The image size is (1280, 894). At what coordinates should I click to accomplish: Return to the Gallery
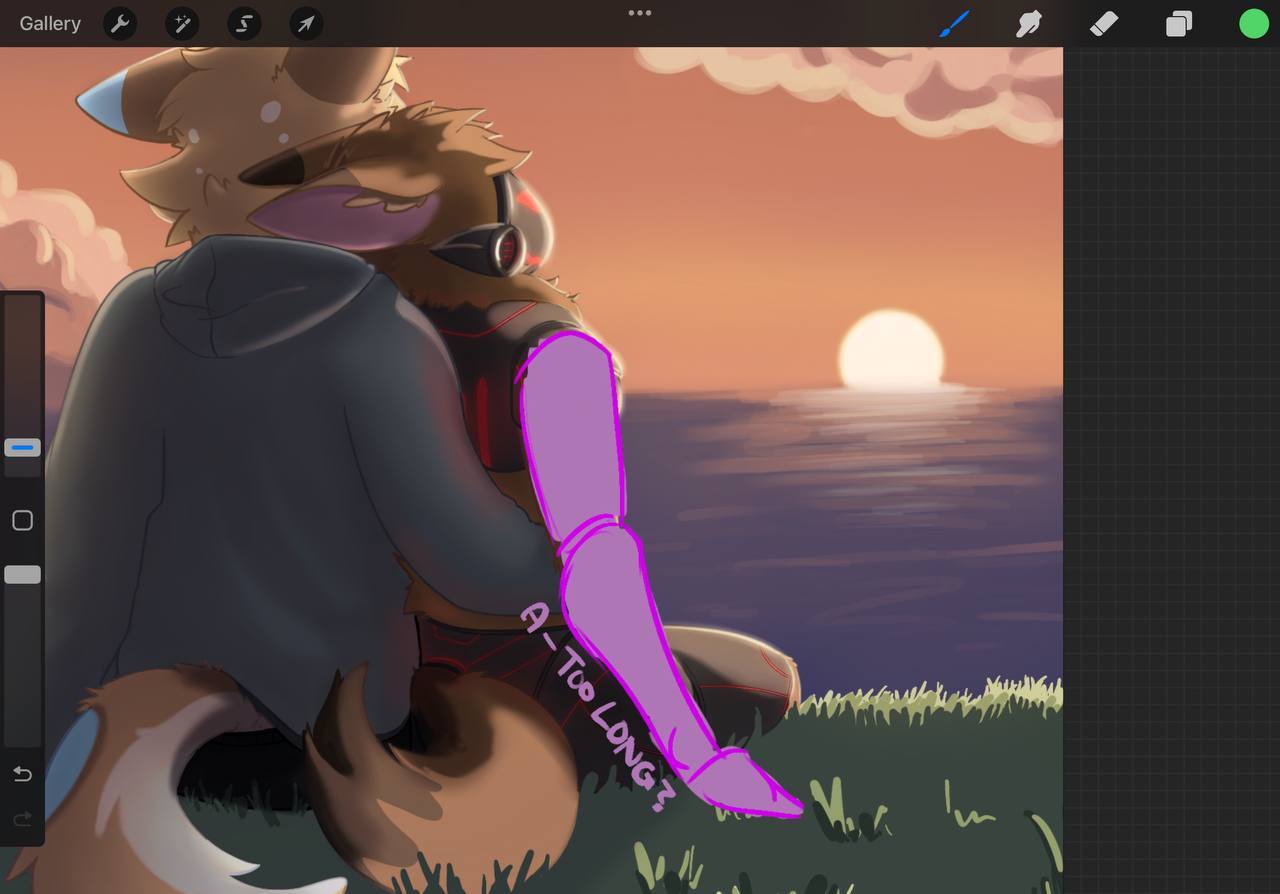click(x=50, y=23)
